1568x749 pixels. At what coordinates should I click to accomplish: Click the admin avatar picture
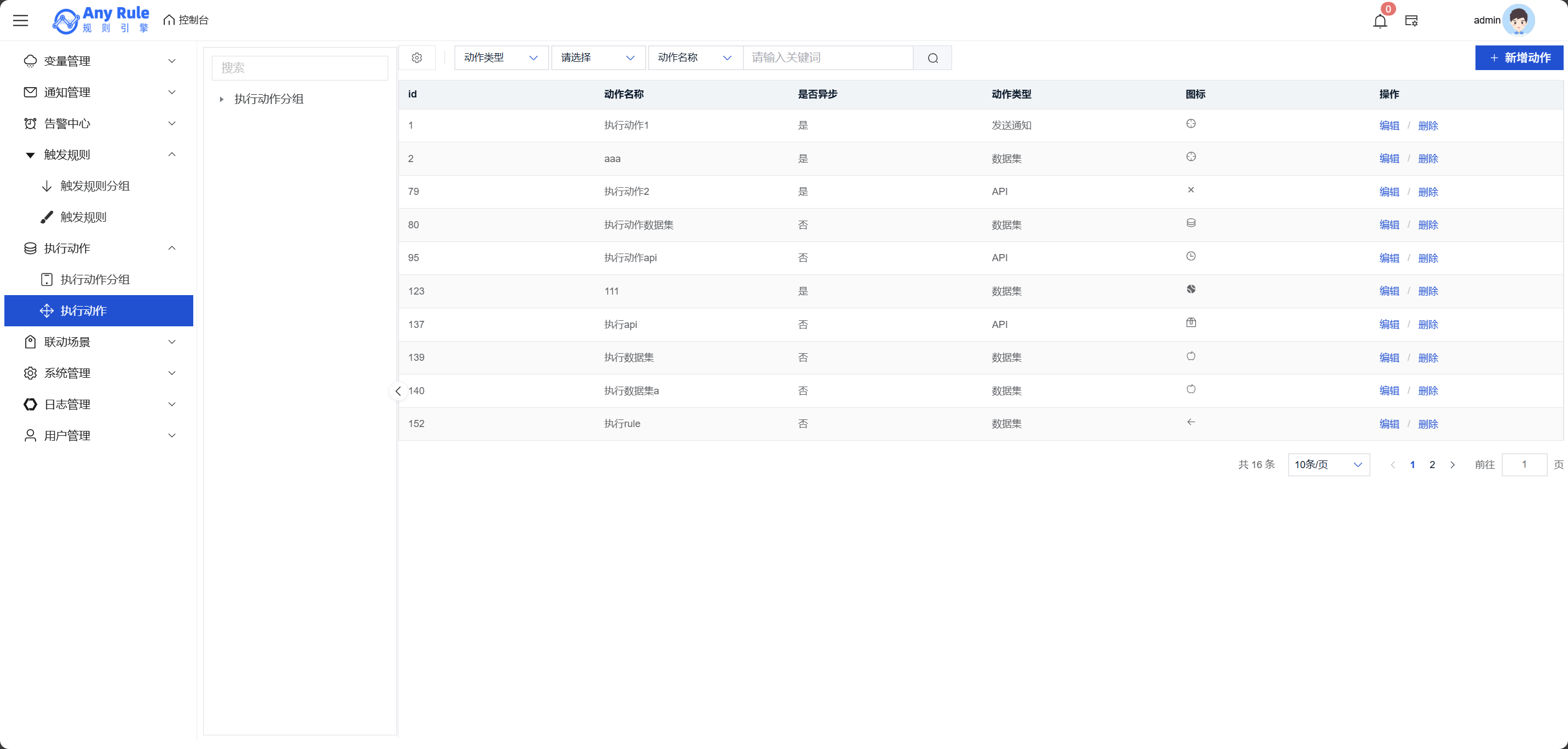(1518, 21)
